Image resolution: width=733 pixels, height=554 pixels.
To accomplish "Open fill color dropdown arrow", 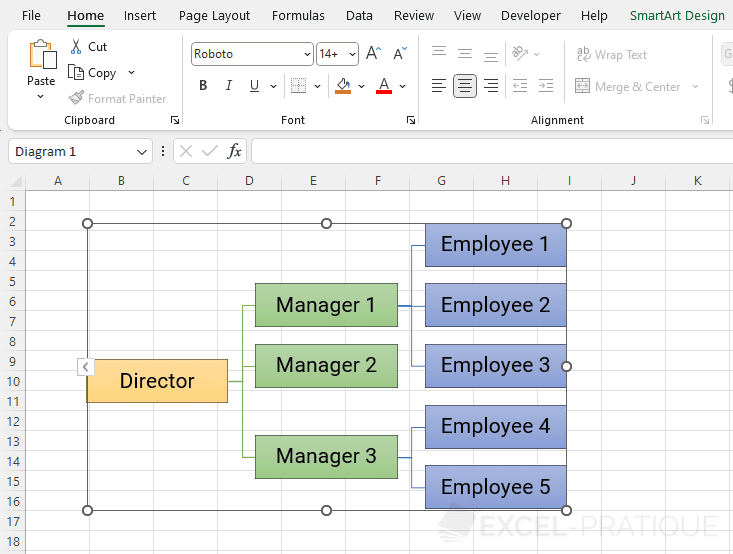I will point(361,86).
